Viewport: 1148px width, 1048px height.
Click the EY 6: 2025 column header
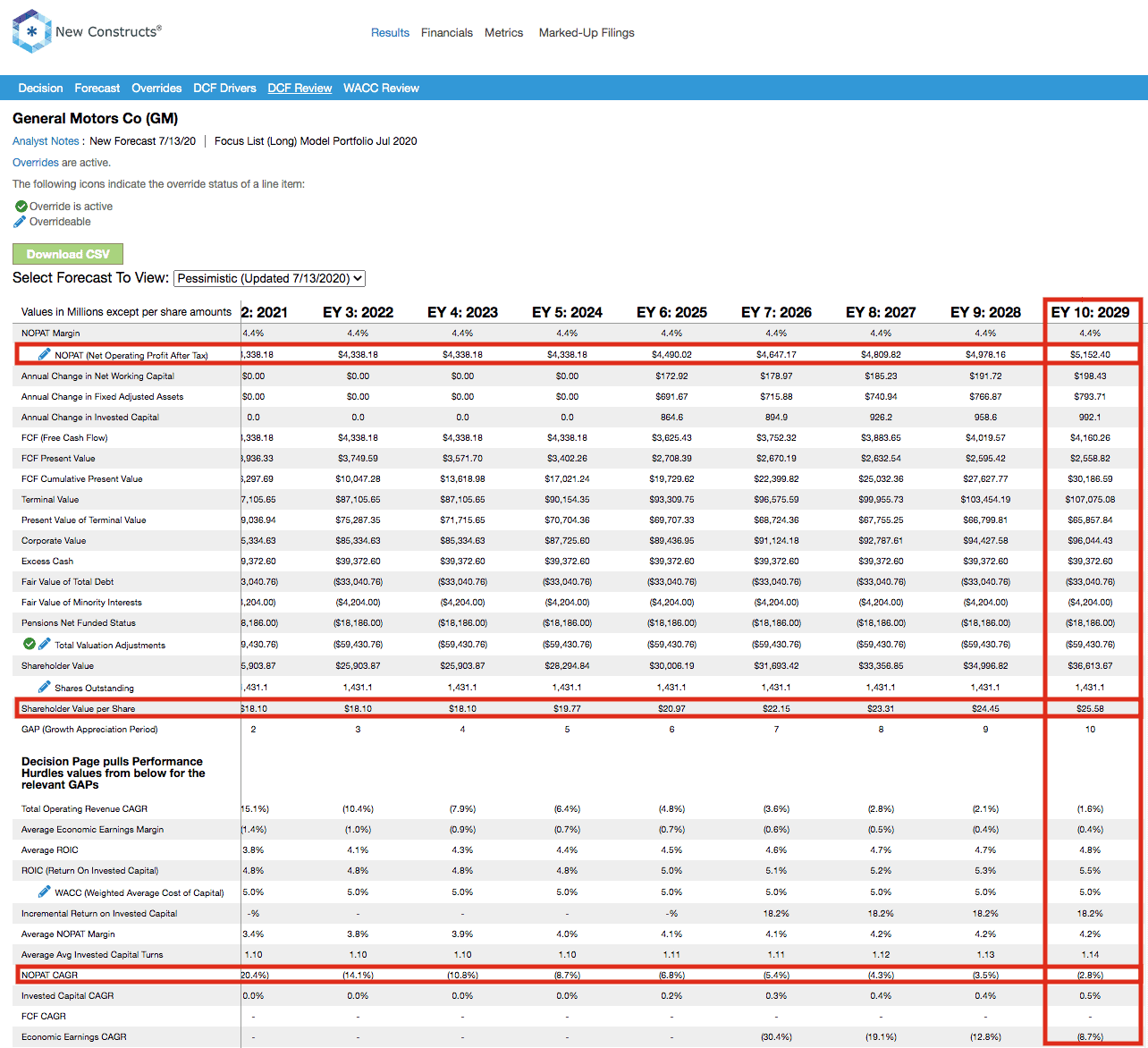click(x=671, y=312)
